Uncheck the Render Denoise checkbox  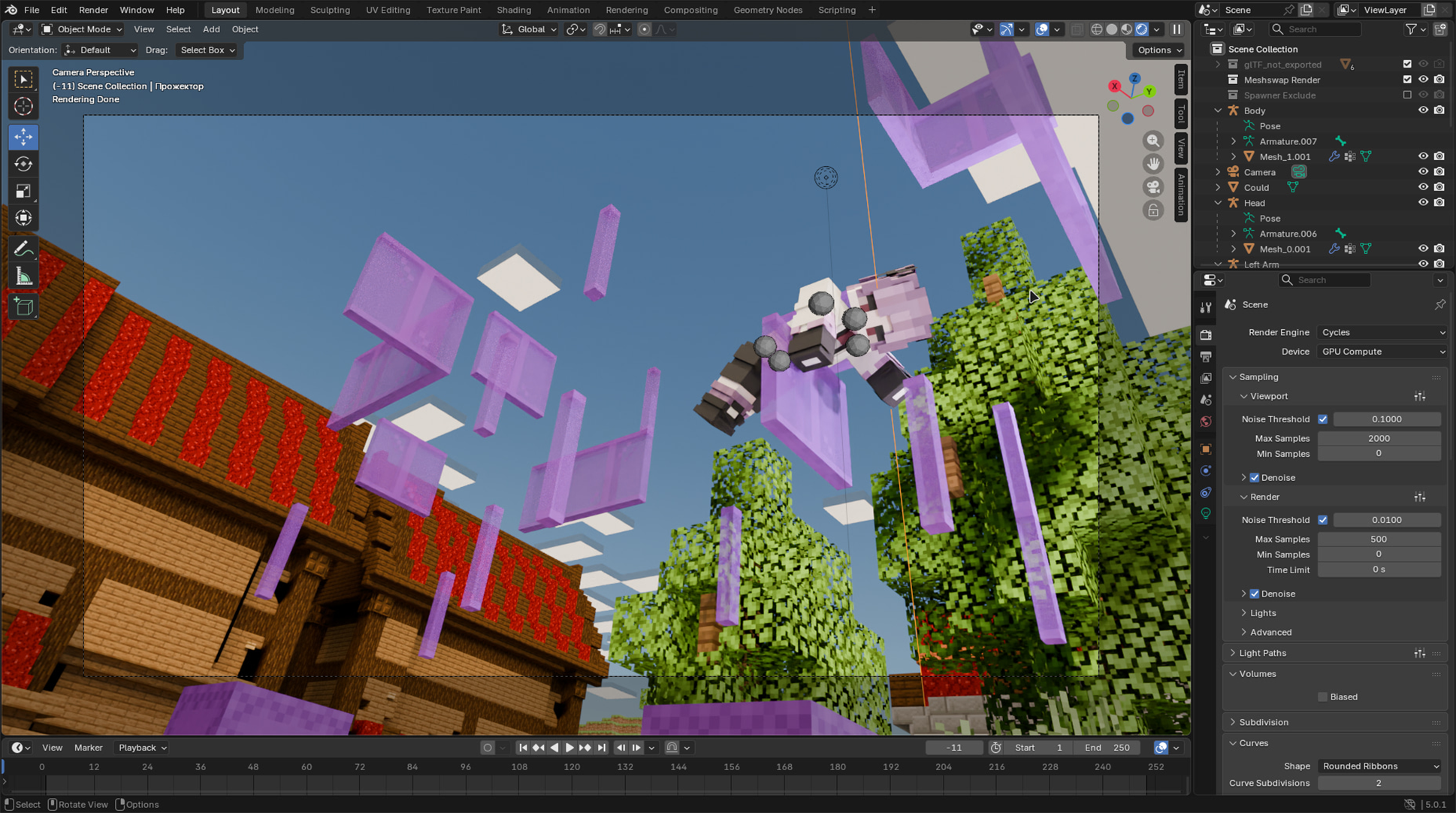1255,594
